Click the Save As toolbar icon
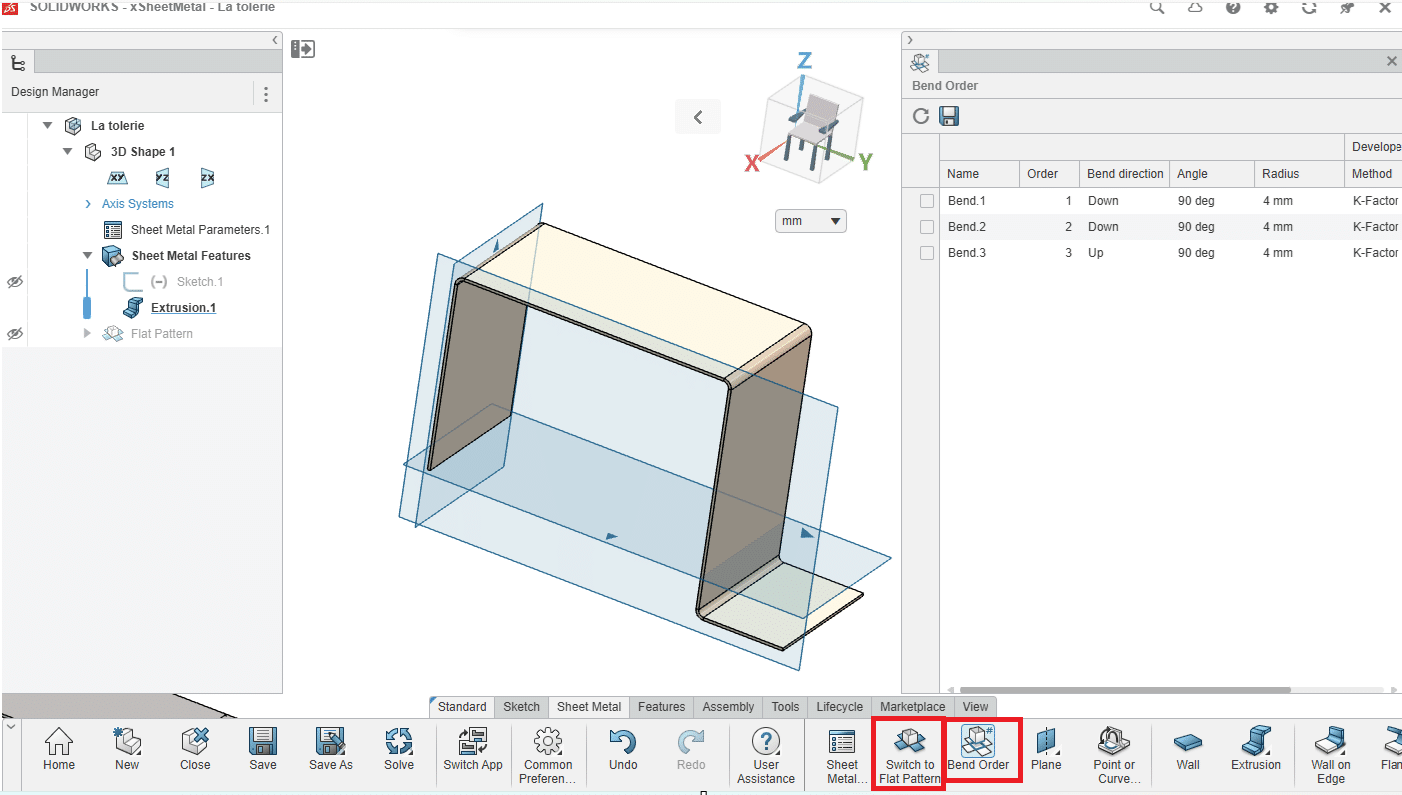The width and height of the screenshot is (1402, 795). [331, 749]
